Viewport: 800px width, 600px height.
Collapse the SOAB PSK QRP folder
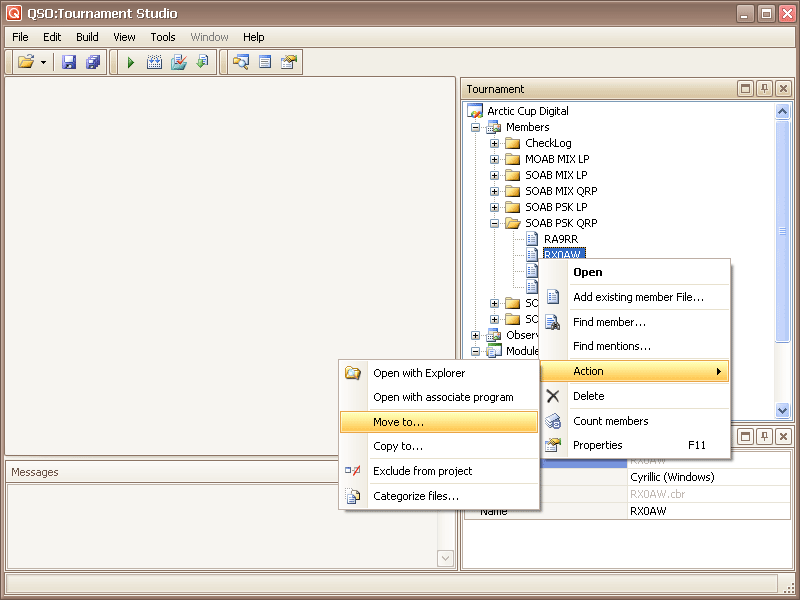pos(494,223)
